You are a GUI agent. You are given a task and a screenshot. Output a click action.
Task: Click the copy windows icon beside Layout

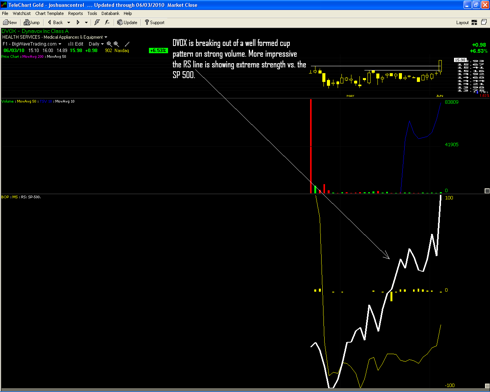[484, 22]
